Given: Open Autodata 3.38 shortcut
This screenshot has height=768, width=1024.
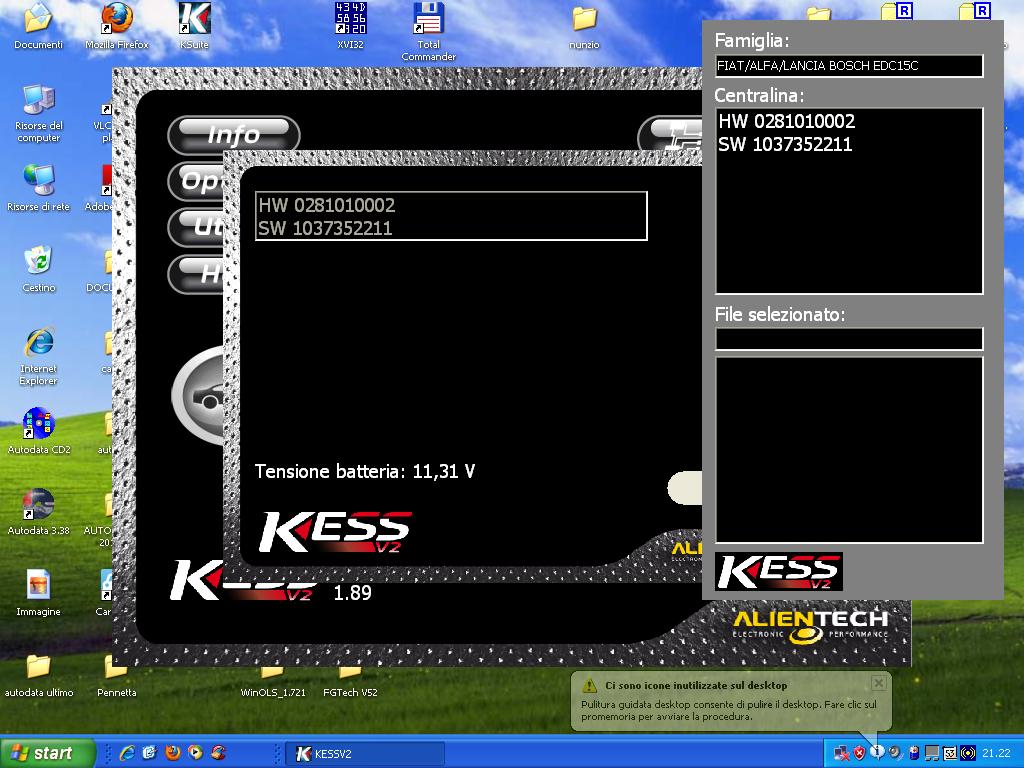Looking at the screenshot, I should tap(39, 511).
